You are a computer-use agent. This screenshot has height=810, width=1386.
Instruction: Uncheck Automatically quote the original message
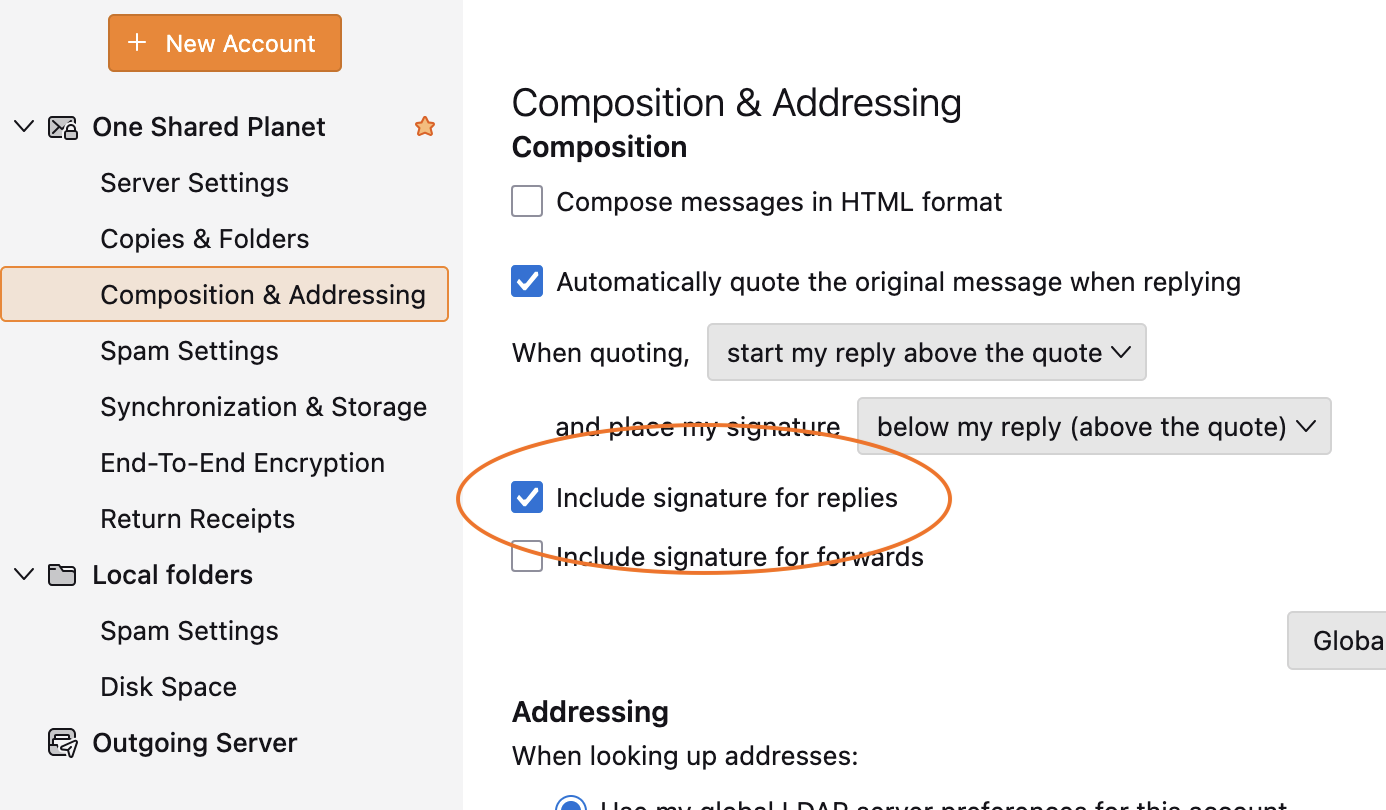(x=527, y=282)
